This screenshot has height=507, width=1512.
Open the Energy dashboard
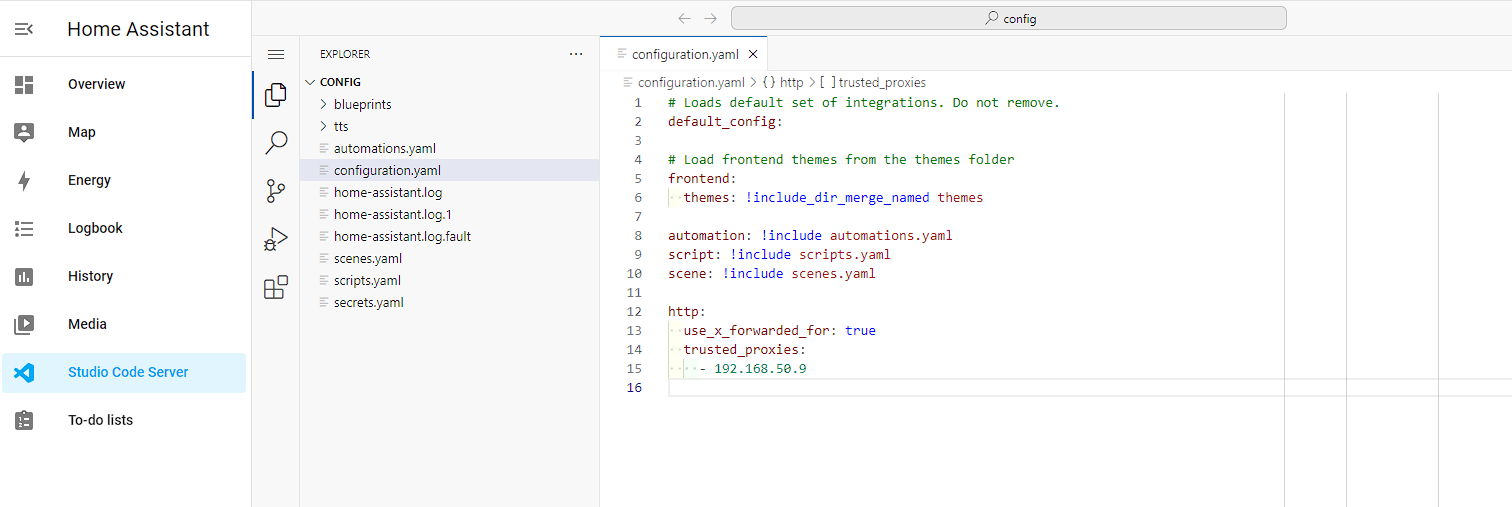(89, 180)
